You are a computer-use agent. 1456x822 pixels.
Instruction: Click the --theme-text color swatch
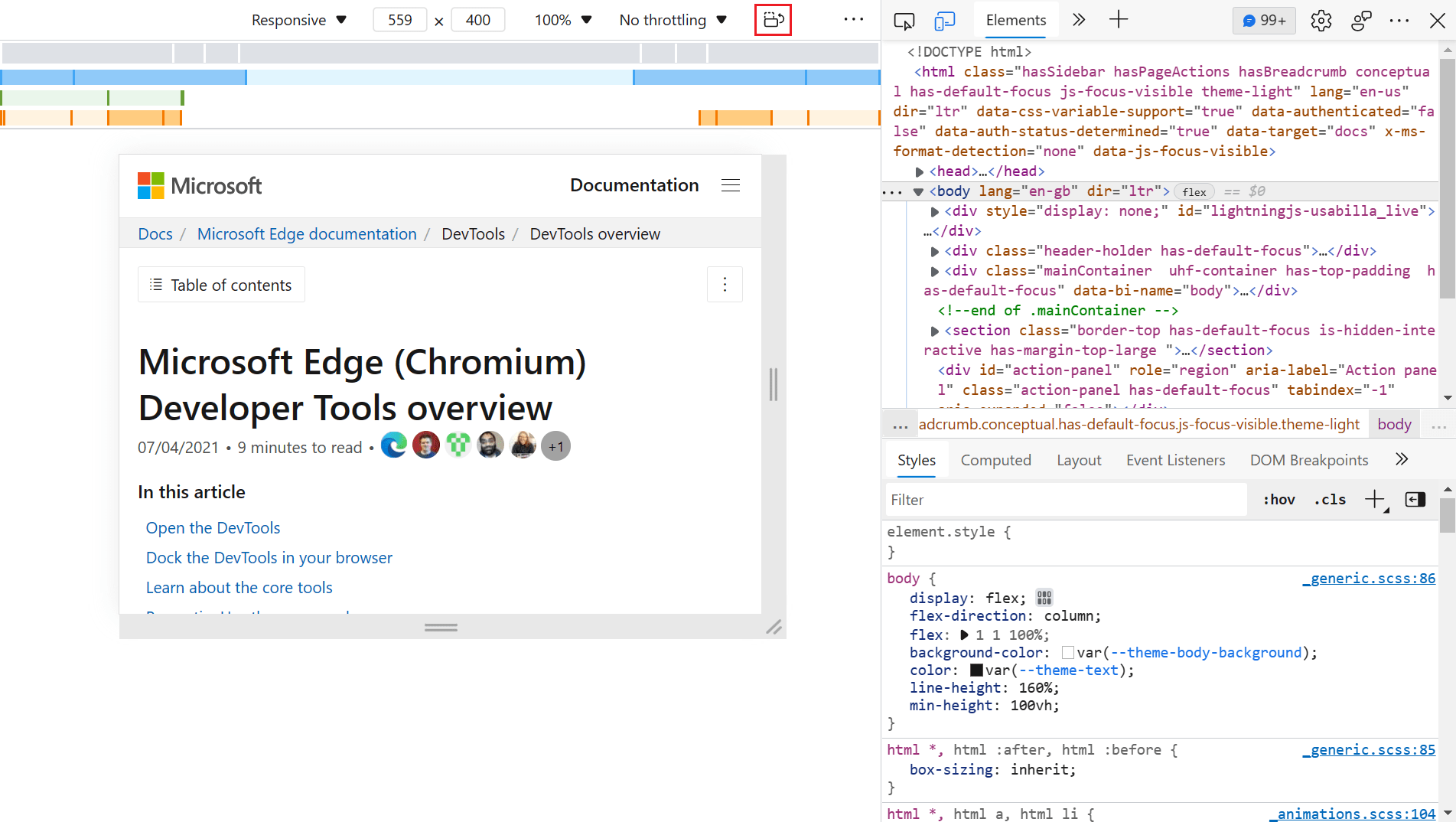(976, 670)
